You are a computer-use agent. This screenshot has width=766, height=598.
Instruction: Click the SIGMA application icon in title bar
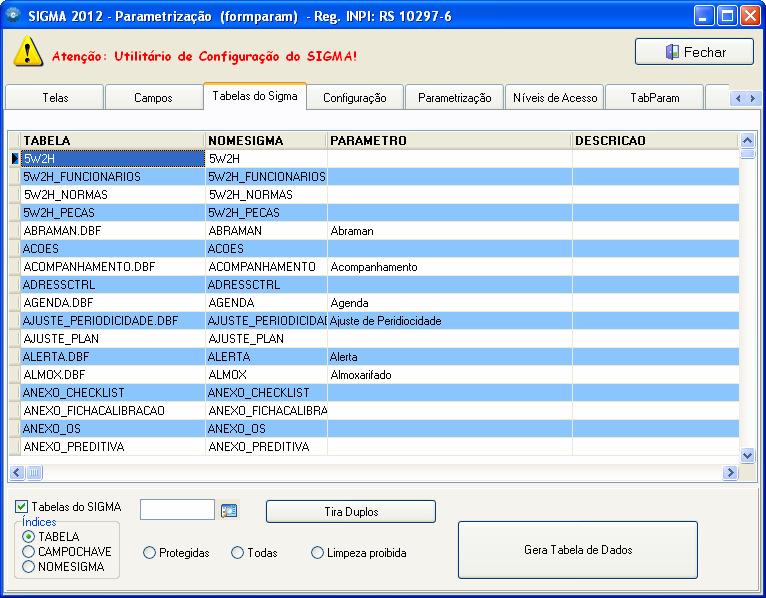click(x=13, y=15)
